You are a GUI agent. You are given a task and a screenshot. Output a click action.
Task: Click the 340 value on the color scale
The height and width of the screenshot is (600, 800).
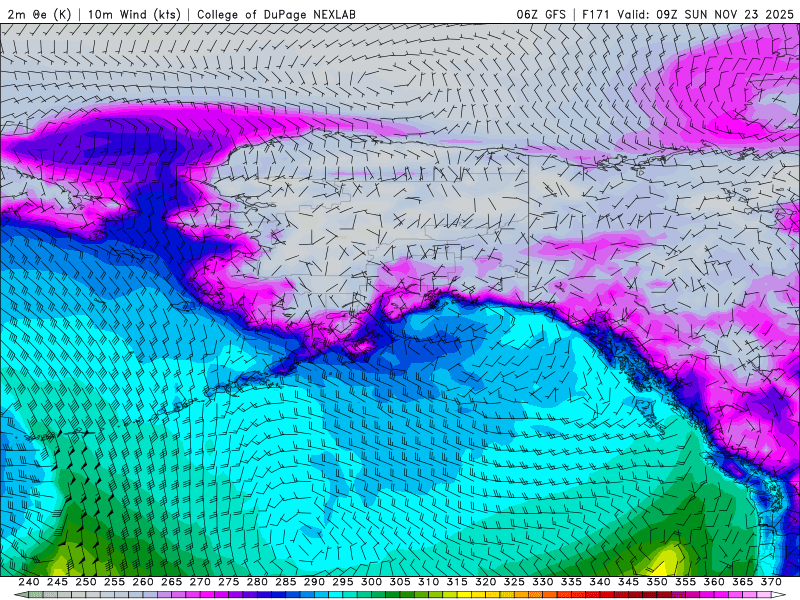pyautogui.click(x=600, y=582)
